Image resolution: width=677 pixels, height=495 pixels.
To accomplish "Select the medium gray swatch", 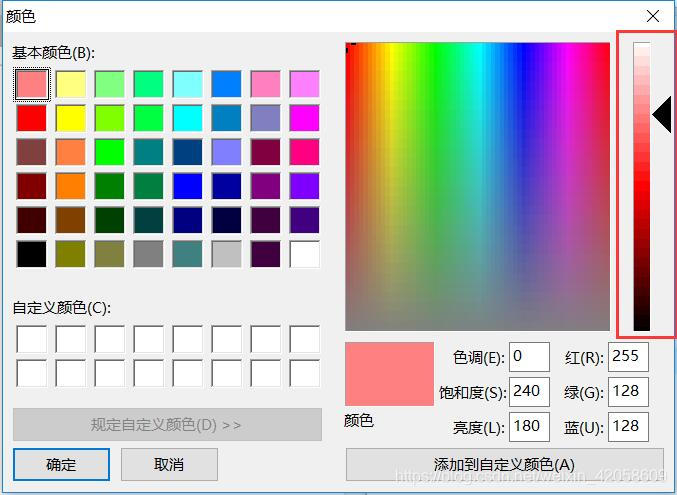I will tap(149, 254).
